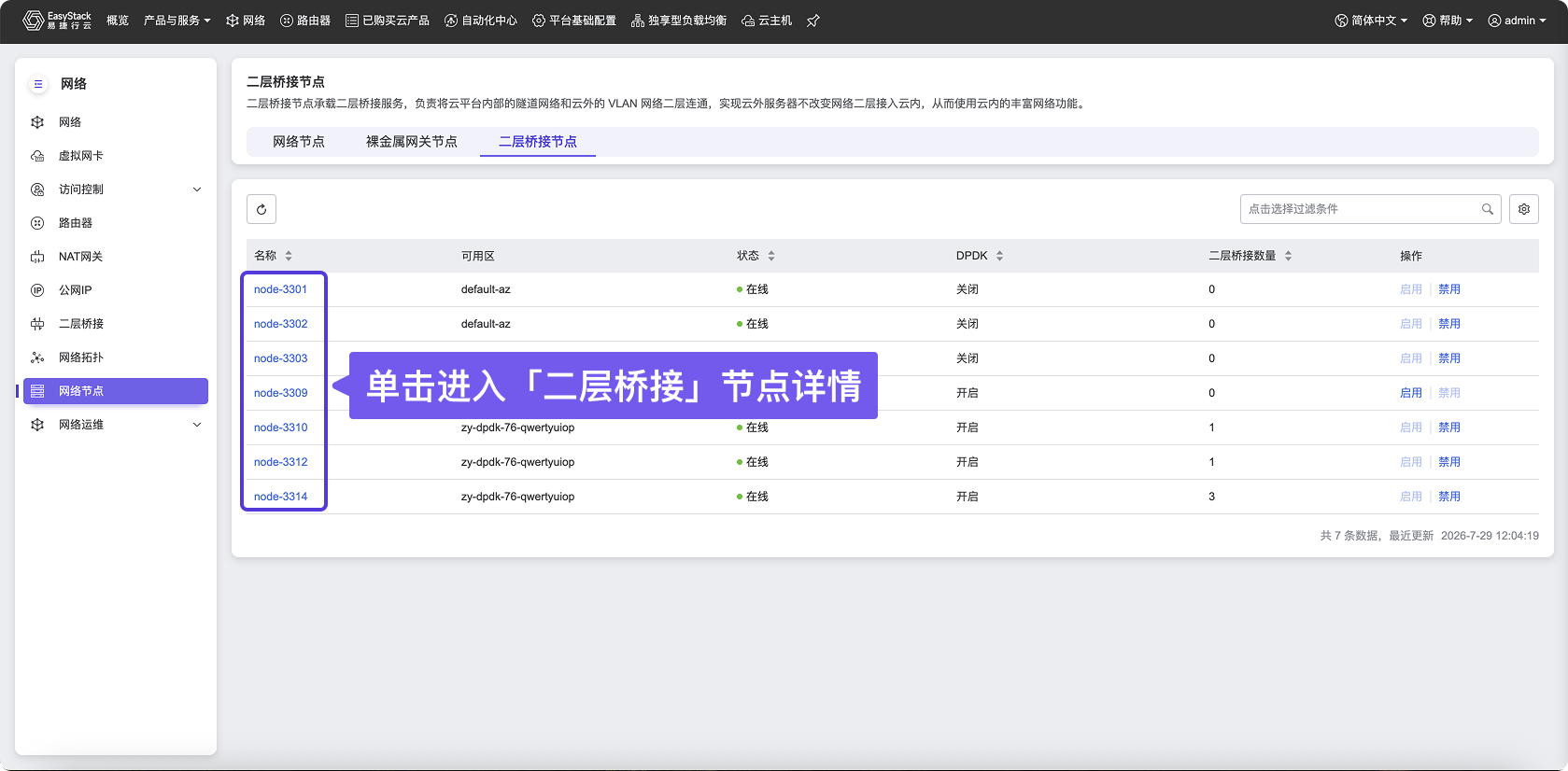1568x771 pixels.
Task: Open table column settings gear
Action: pyautogui.click(x=1524, y=209)
